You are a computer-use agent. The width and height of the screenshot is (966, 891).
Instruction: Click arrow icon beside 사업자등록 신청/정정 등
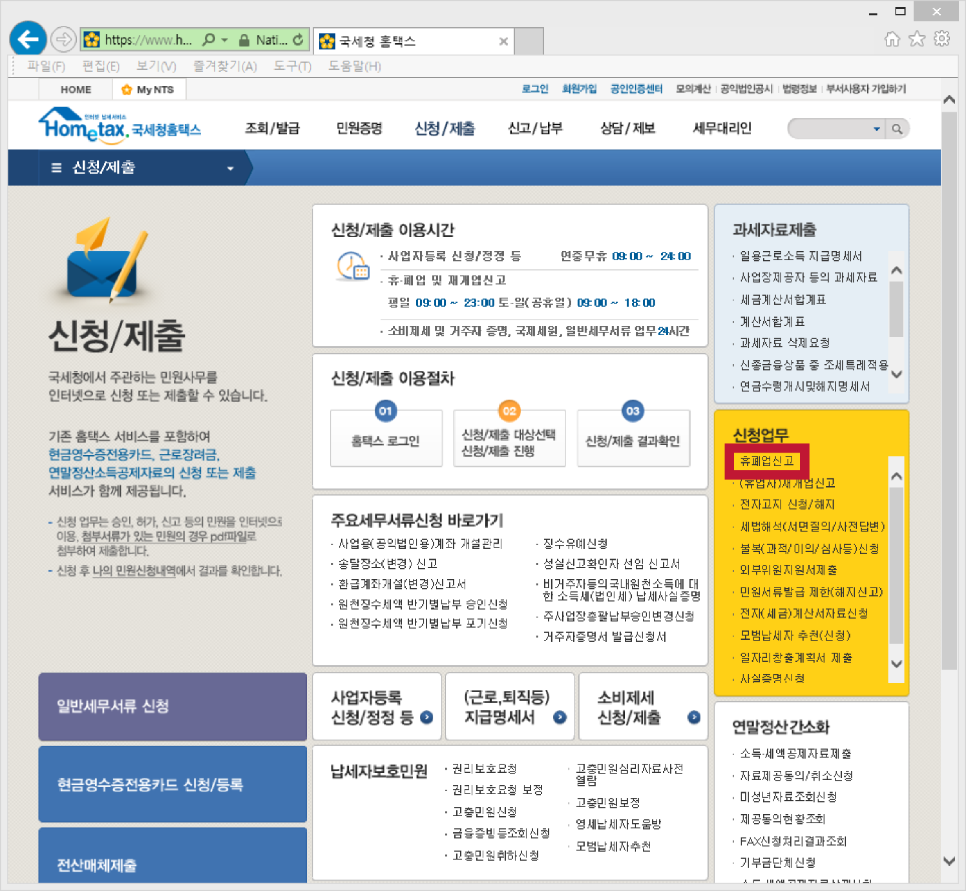427,718
